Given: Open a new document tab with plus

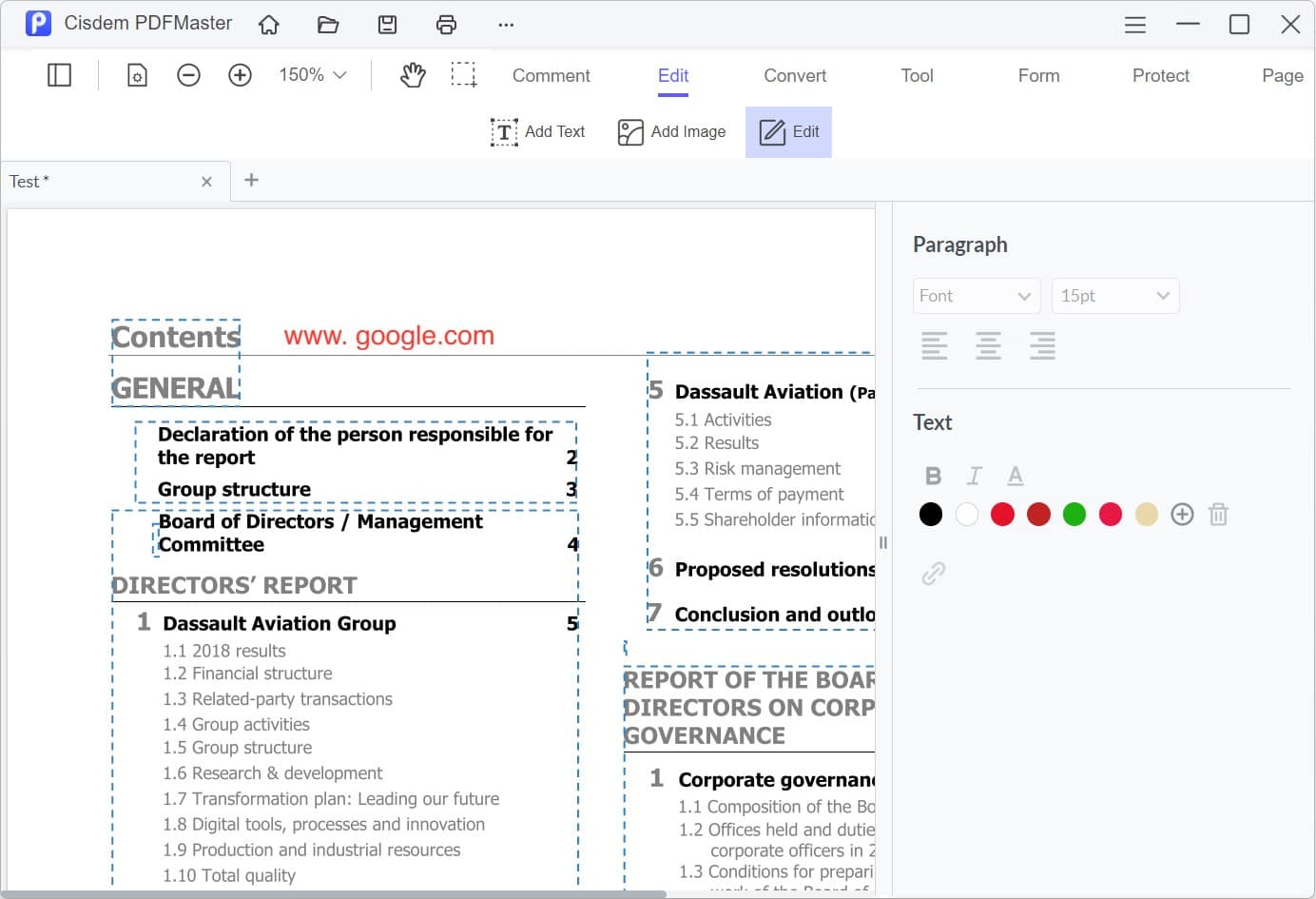Looking at the screenshot, I should [x=251, y=181].
